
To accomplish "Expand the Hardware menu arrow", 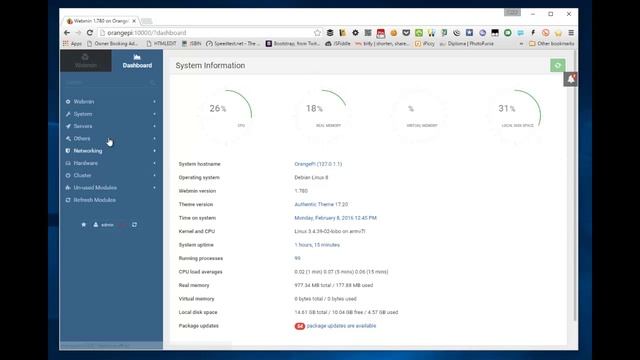I will click(x=154, y=163).
